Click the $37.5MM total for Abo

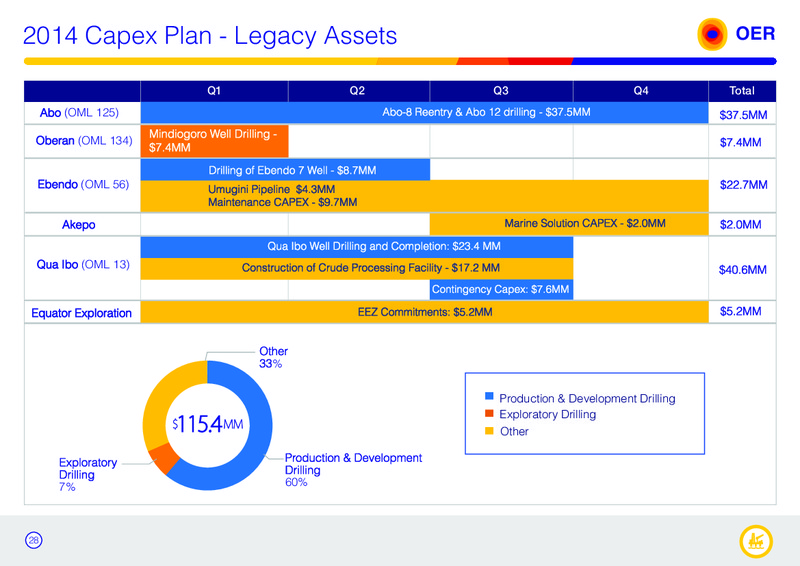[x=743, y=115]
